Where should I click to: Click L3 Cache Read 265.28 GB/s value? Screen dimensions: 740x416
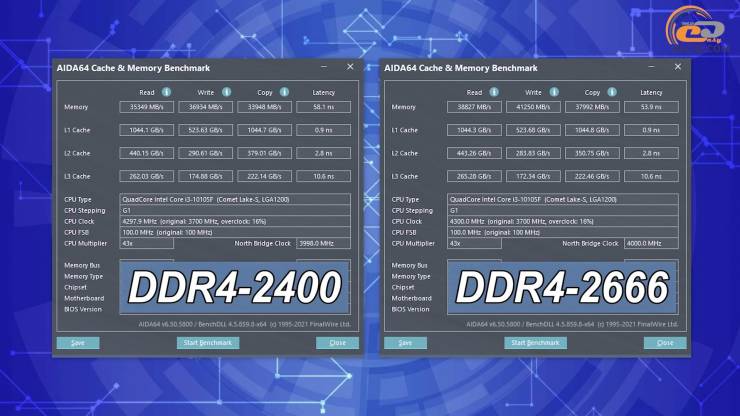pyautogui.click(x=474, y=177)
